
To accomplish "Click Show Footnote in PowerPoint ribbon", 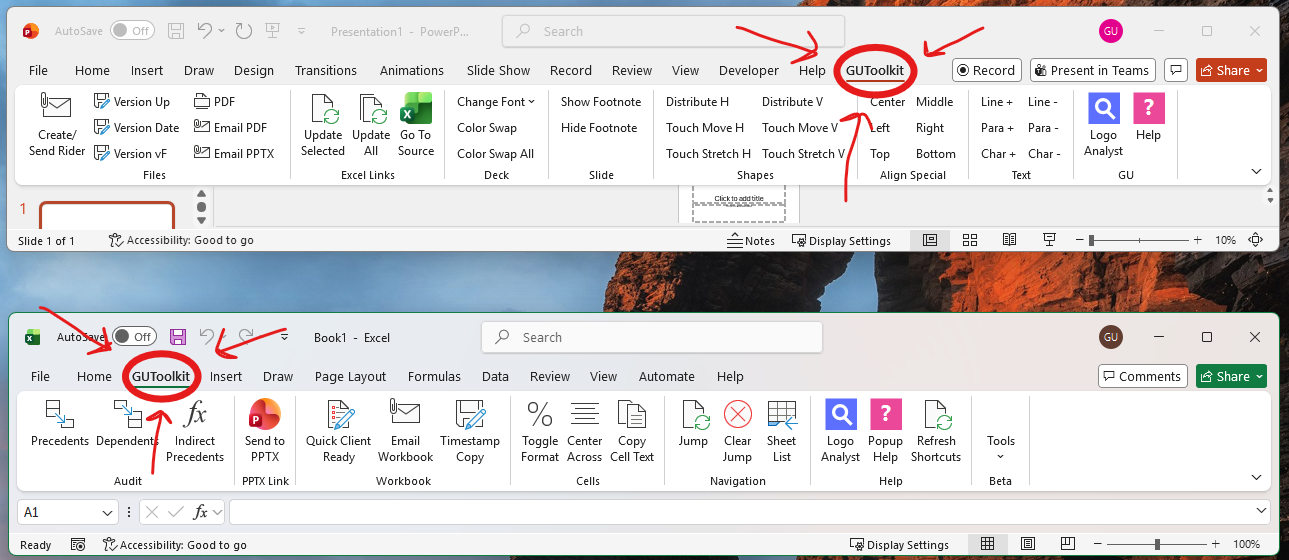I will pyautogui.click(x=601, y=101).
